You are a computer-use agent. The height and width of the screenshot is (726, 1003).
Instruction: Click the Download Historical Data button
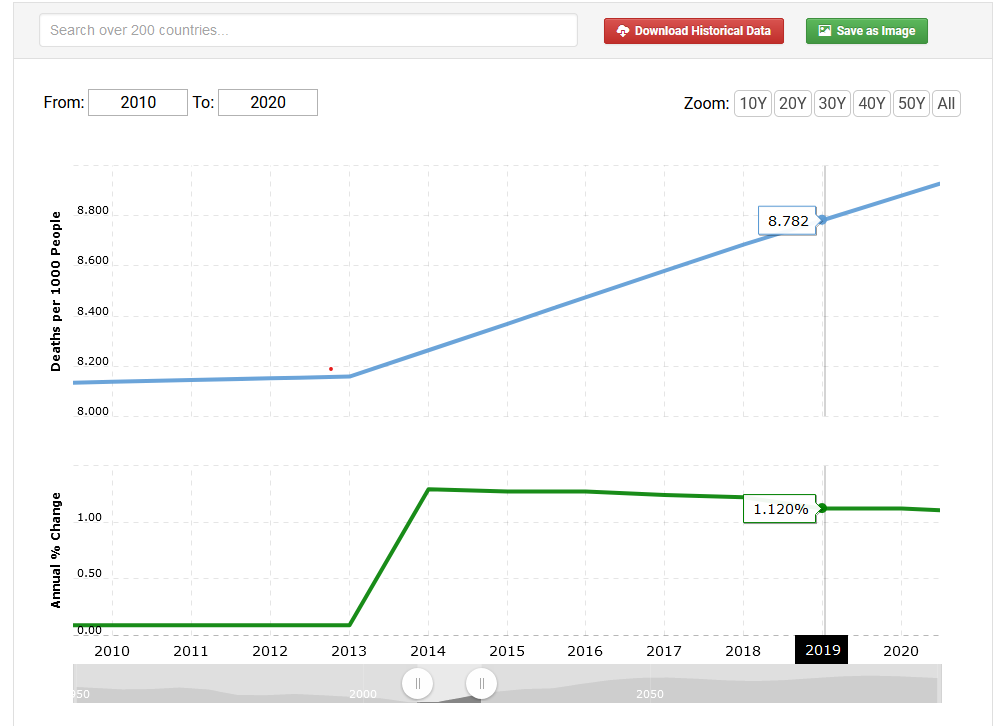pyautogui.click(x=693, y=31)
